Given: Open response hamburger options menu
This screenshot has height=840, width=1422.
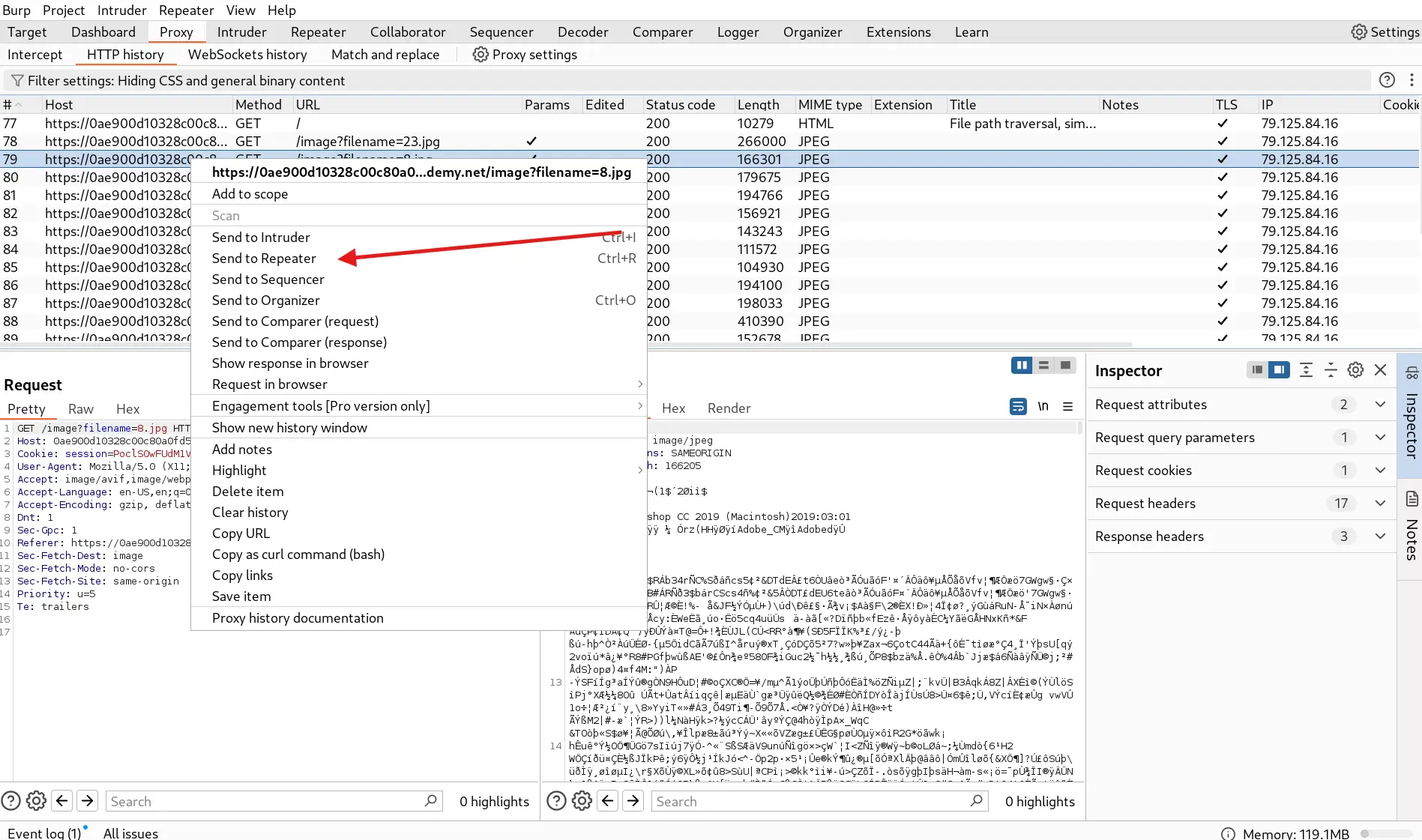Looking at the screenshot, I should coord(1067,407).
